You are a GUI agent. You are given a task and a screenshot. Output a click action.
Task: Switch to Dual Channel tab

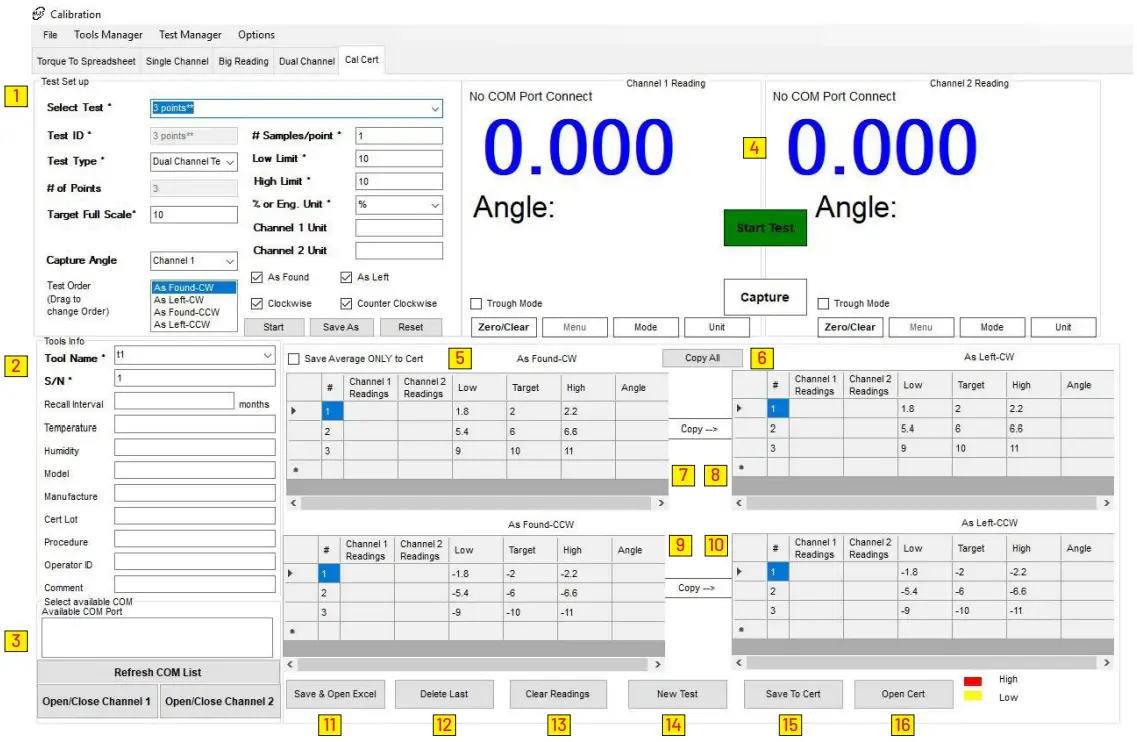coord(307,62)
